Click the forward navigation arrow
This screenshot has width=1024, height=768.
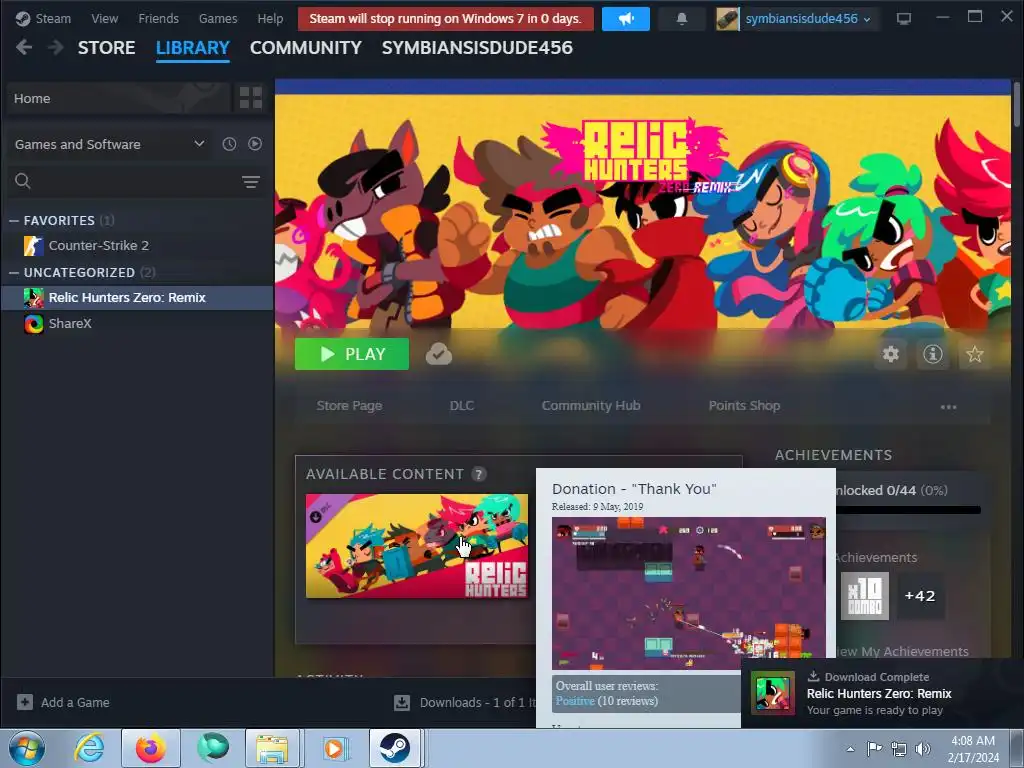coord(56,48)
